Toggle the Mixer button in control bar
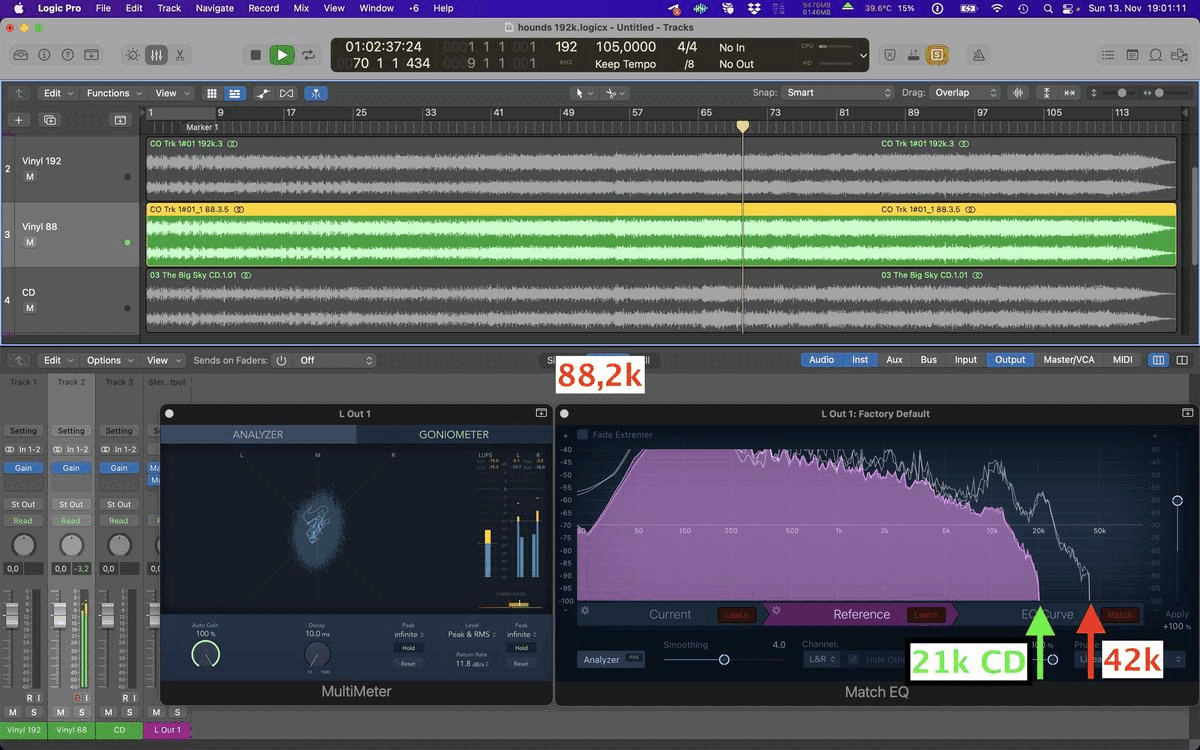This screenshot has width=1200, height=750. click(x=157, y=55)
